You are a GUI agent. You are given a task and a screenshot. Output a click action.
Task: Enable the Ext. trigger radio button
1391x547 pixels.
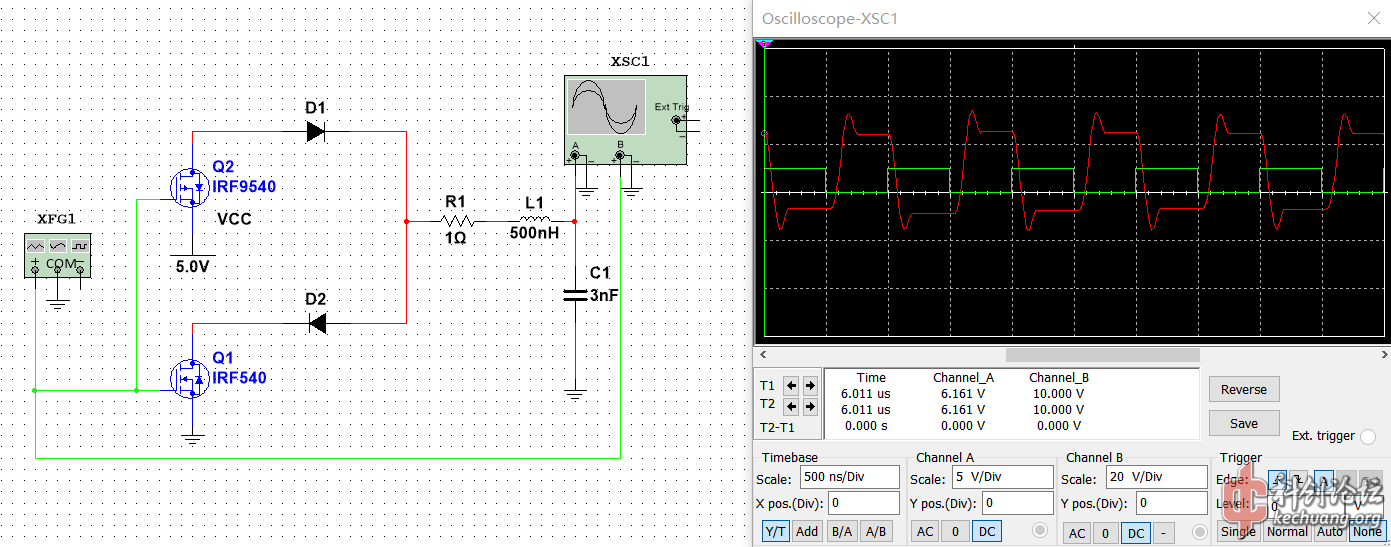tap(1368, 436)
